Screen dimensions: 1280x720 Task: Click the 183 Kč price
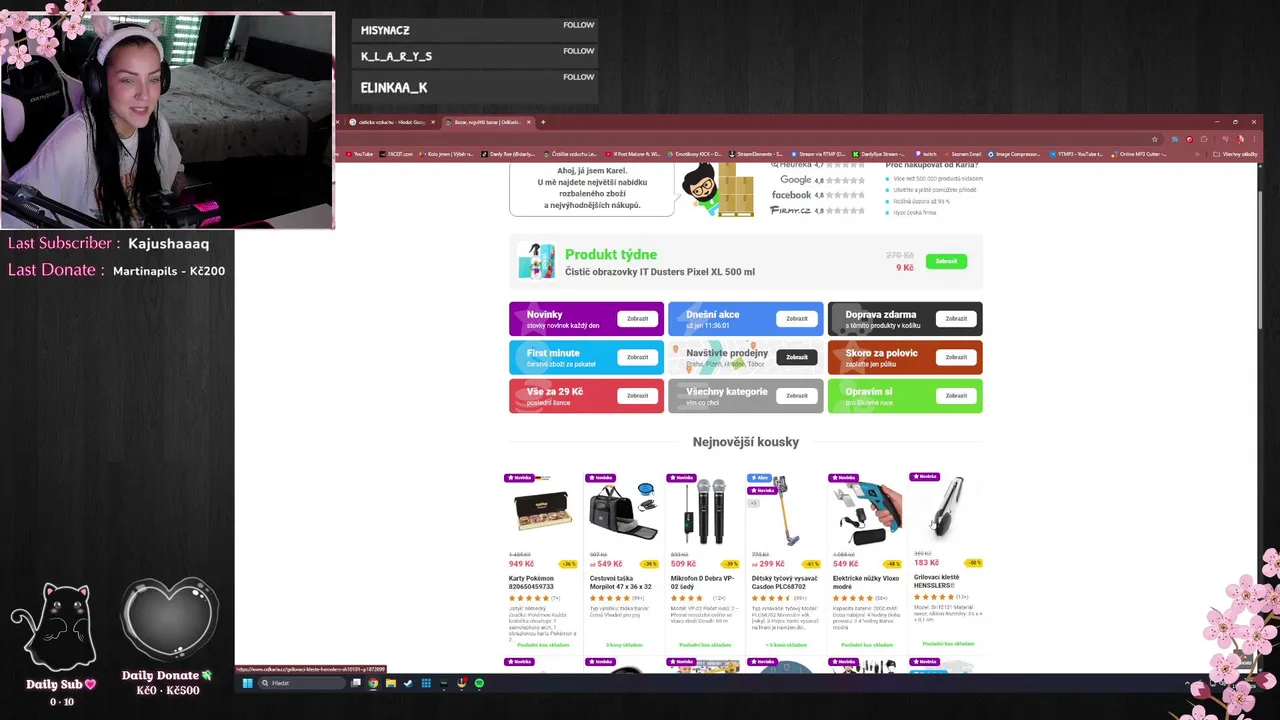pyautogui.click(x=927, y=563)
